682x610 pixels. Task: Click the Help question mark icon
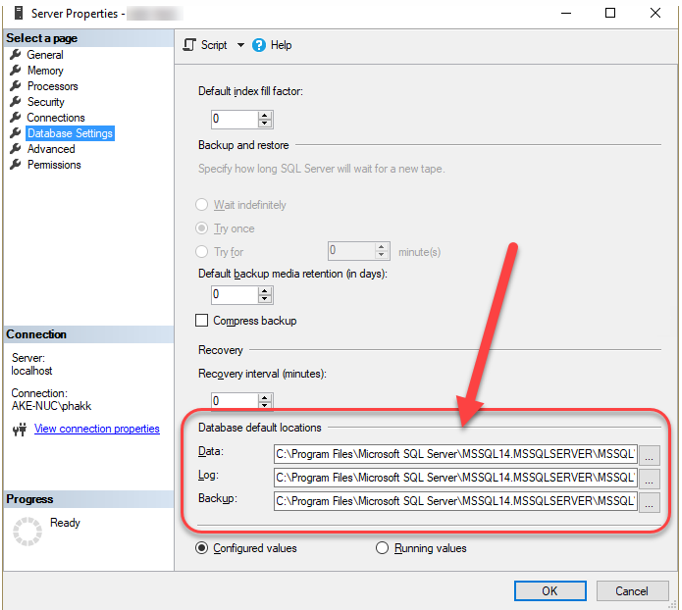tap(259, 45)
